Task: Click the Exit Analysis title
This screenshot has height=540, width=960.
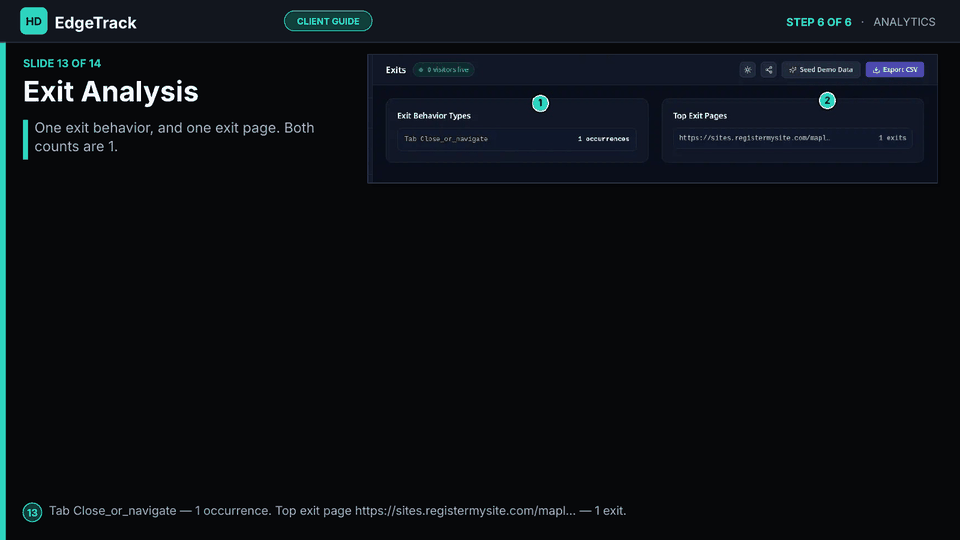Action: click(111, 92)
